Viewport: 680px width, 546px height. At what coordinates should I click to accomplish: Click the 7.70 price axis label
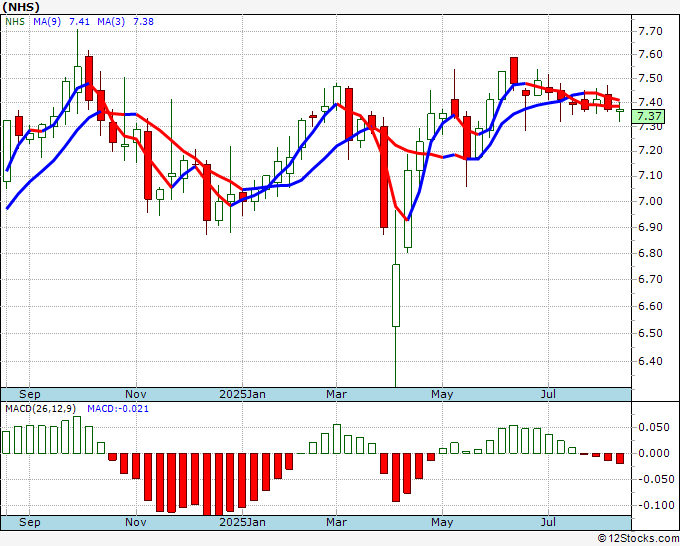[650, 31]
